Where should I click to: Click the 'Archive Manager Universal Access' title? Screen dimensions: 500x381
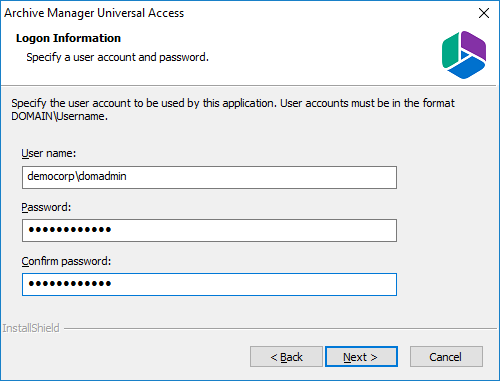pyautogui.click(x=94, y=13)
